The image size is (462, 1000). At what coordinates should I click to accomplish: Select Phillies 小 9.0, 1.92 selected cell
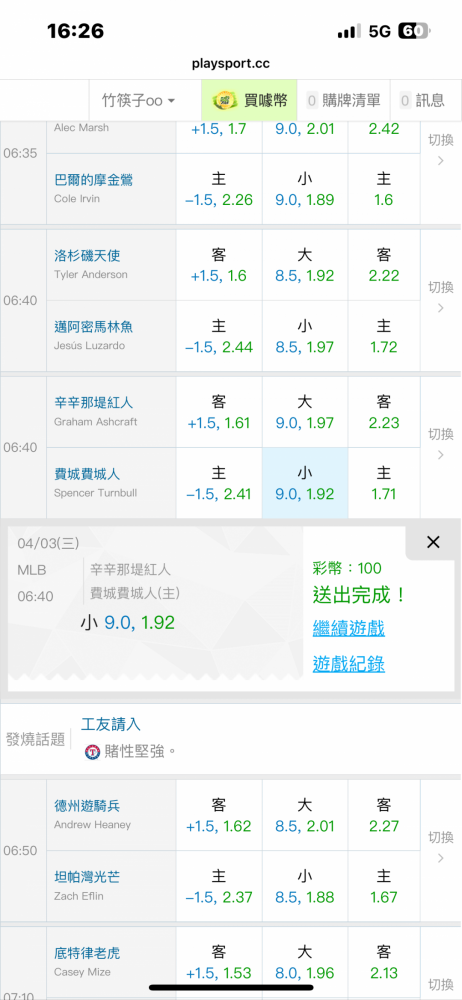coord(305,483)
